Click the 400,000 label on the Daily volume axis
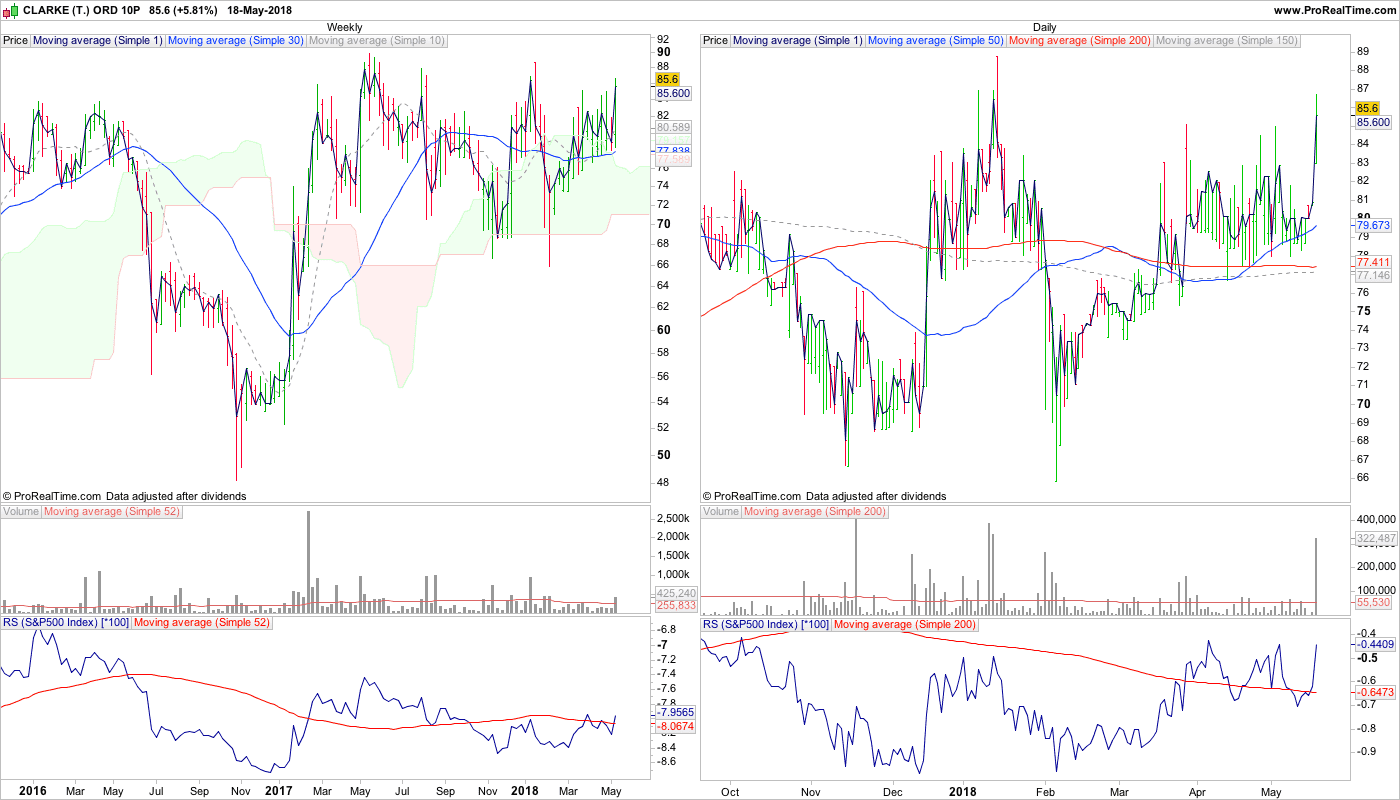This screenshot has width=1400, height=800. coord(1375,520)
